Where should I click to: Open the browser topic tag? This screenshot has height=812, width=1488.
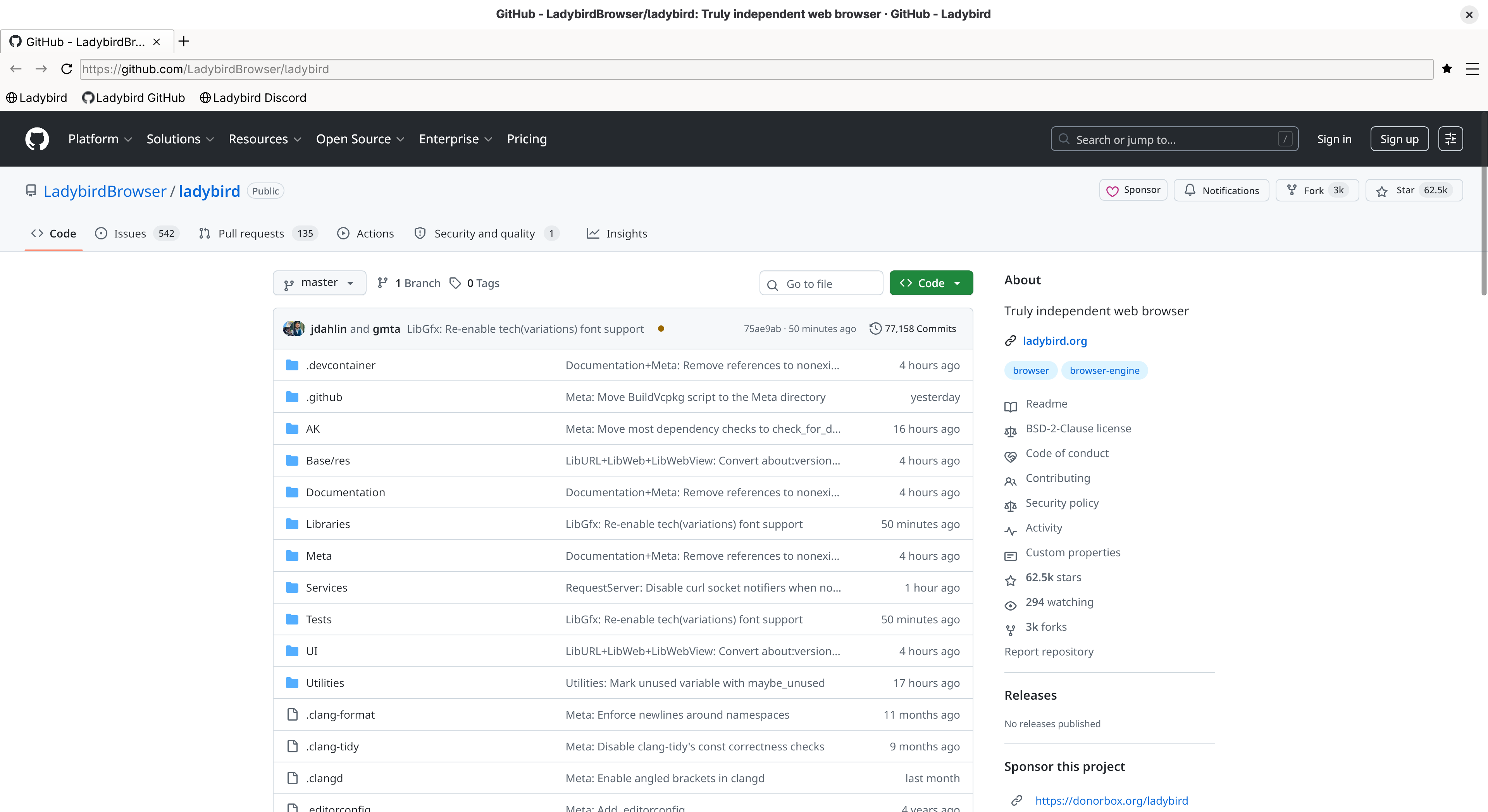[x=1030, y=370]
